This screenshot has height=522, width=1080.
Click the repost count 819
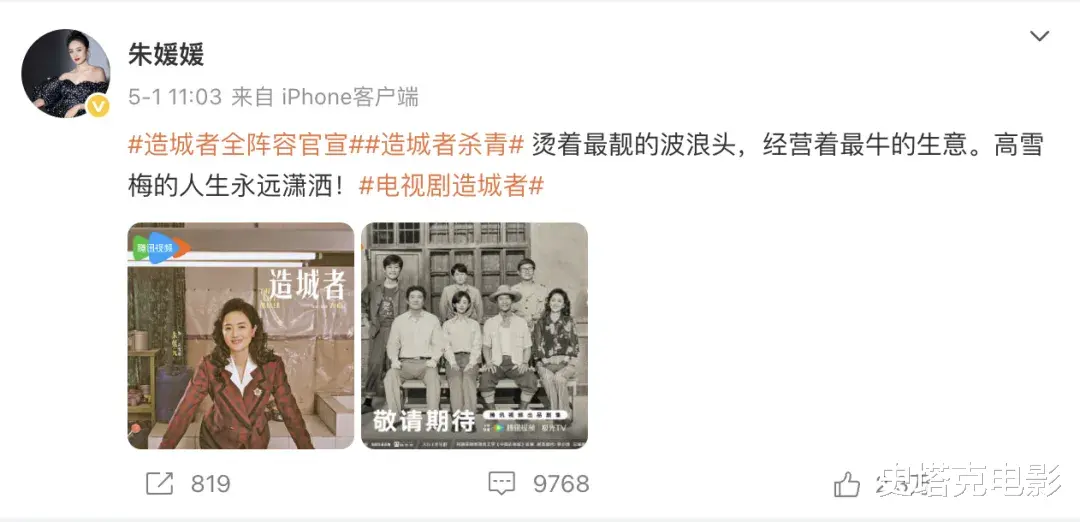pos(211,484)
